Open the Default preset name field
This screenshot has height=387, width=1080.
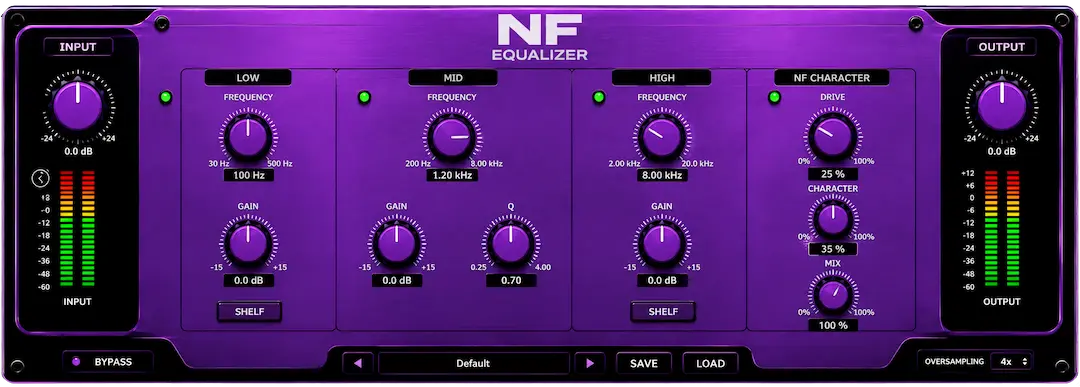click(x=473, y=363)
